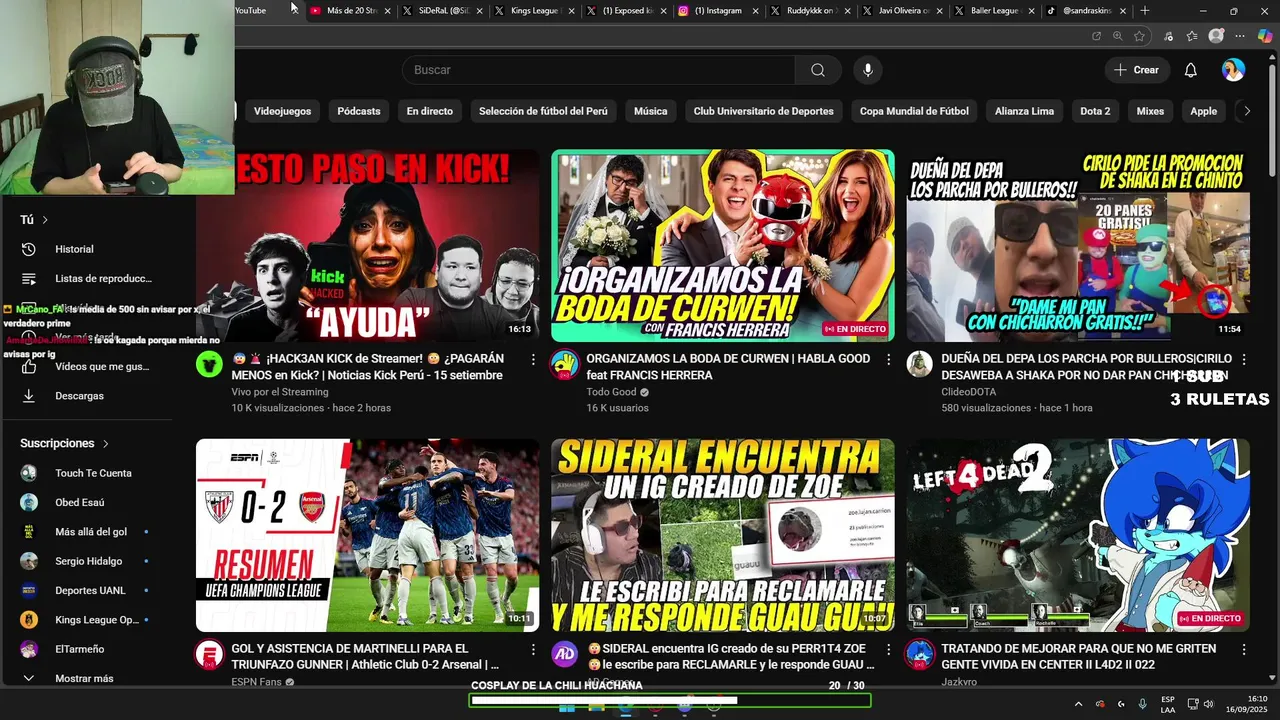This screenshot has width=1280, height=720.
Task: Show hidden system tray icons
Action: click(x=1078, y=704)
